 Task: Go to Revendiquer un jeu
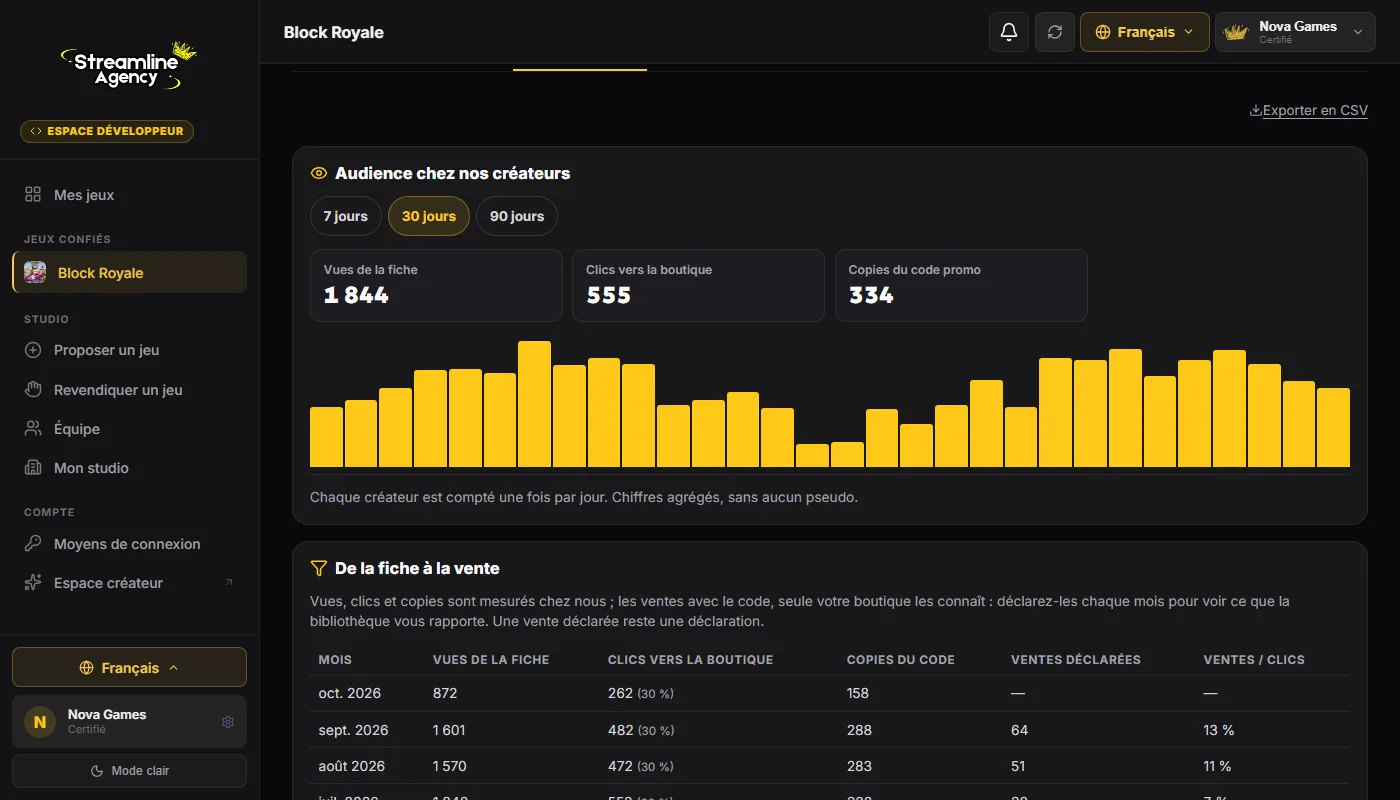pos(129,390)
